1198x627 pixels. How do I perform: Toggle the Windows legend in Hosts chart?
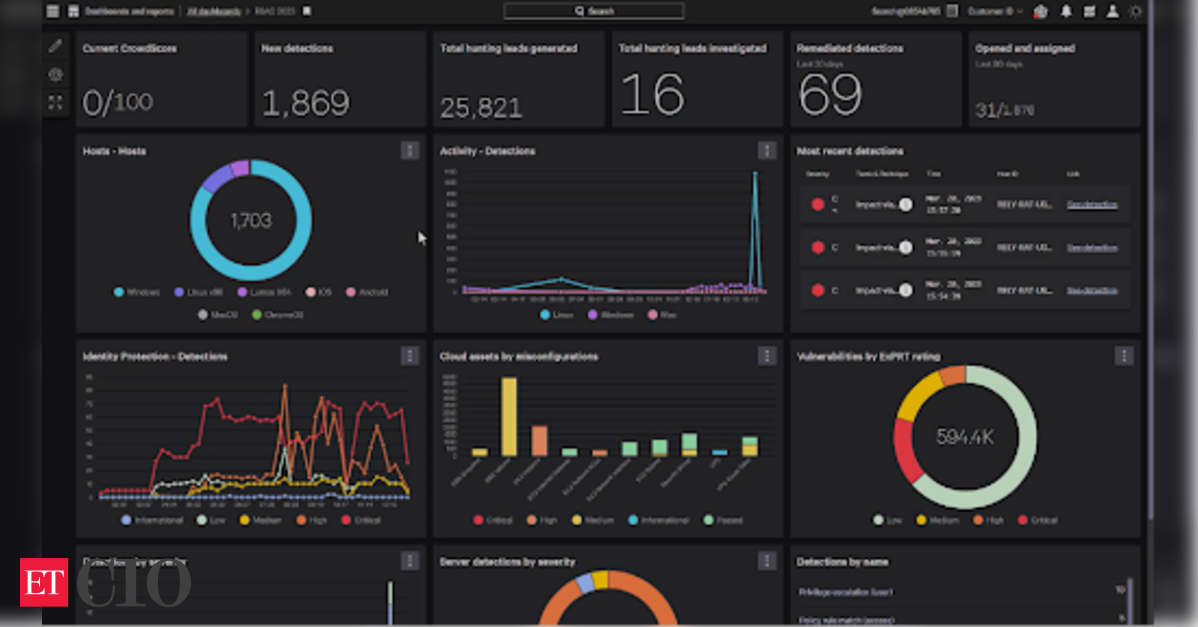click(x=139, y=293)
